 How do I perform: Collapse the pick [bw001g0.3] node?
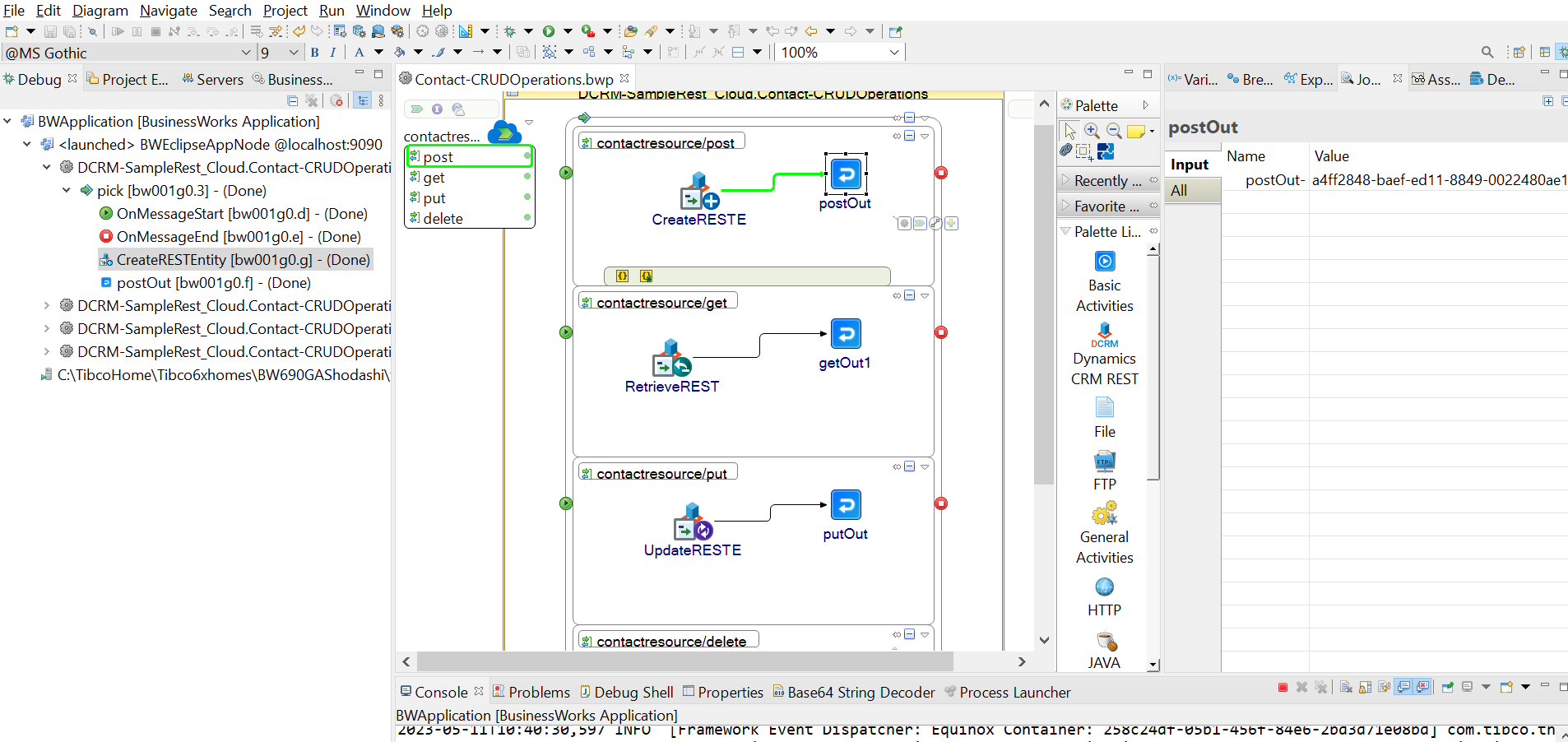point(67,190)
